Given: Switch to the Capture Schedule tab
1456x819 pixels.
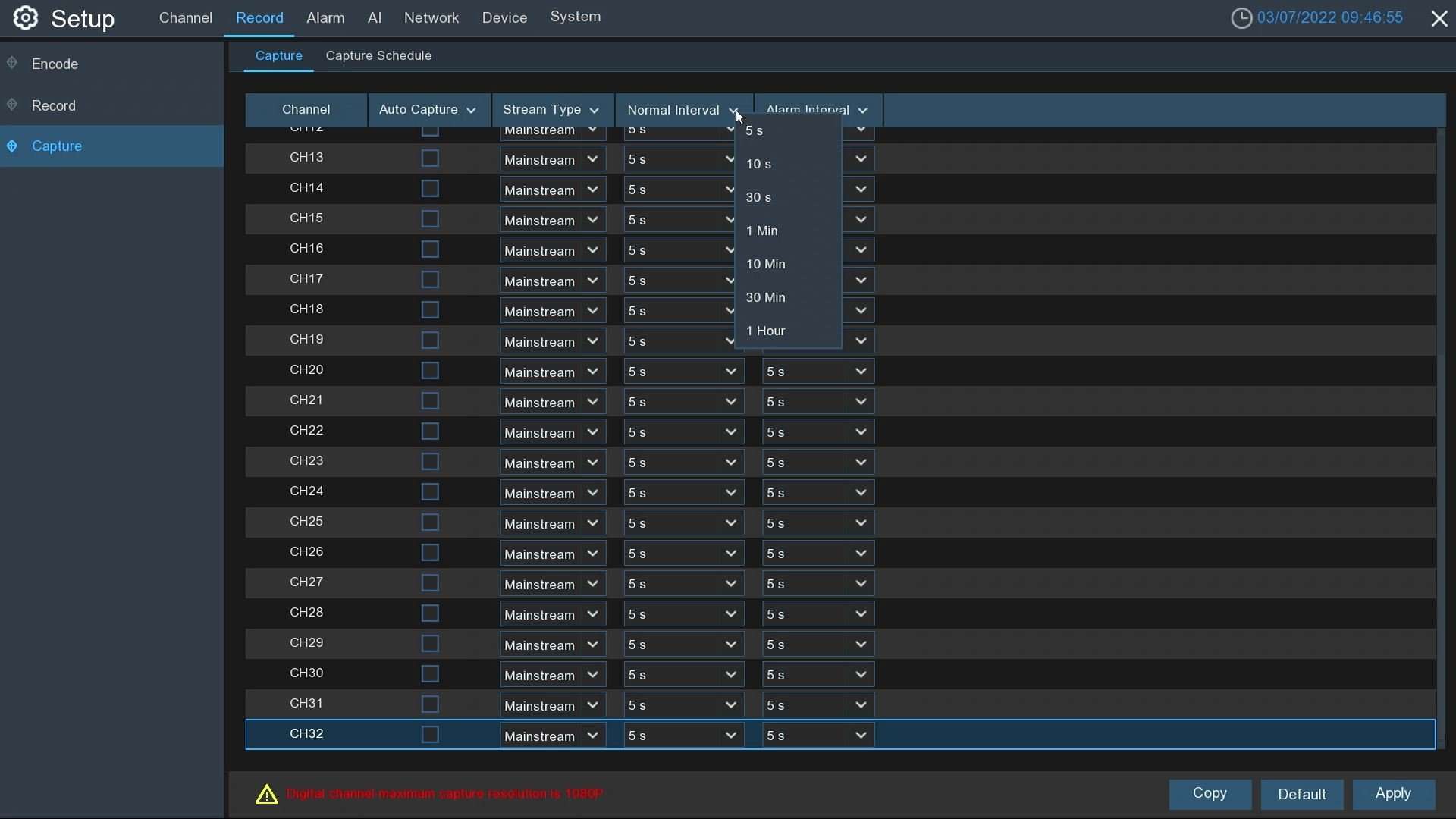Looking at the screenshot, I should [378, 55].
